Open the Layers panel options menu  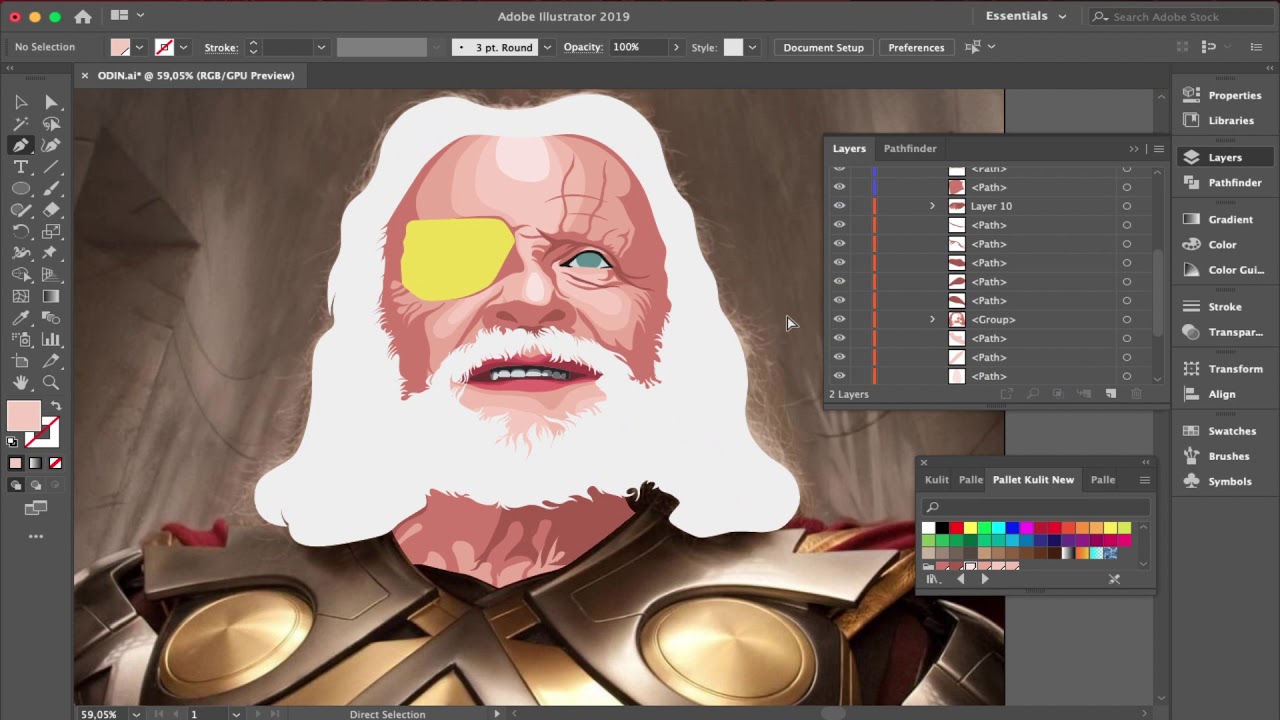click(x=1159, y=149)
